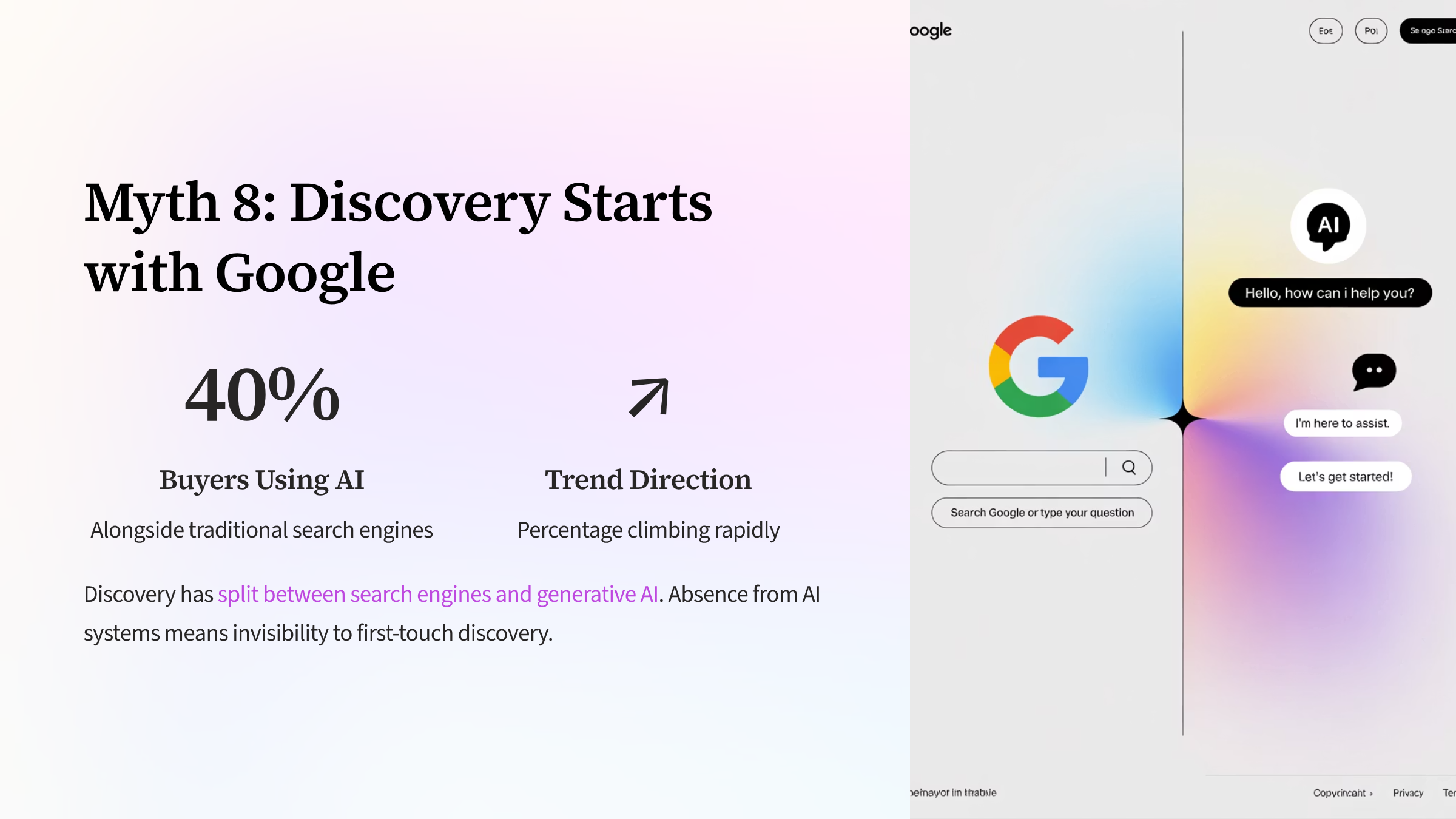Click the 'Buyers Using AI' heading

point(262,480)
